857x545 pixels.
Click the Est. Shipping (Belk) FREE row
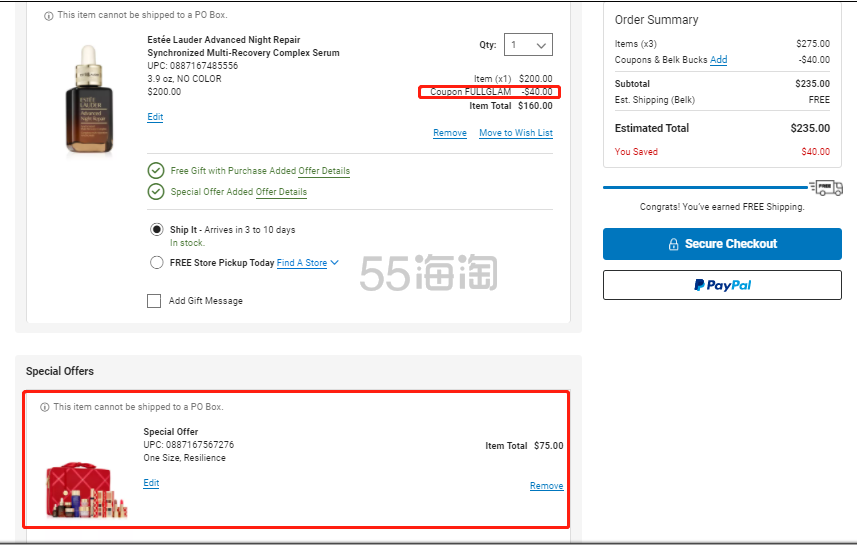click(x=722, y=100)
